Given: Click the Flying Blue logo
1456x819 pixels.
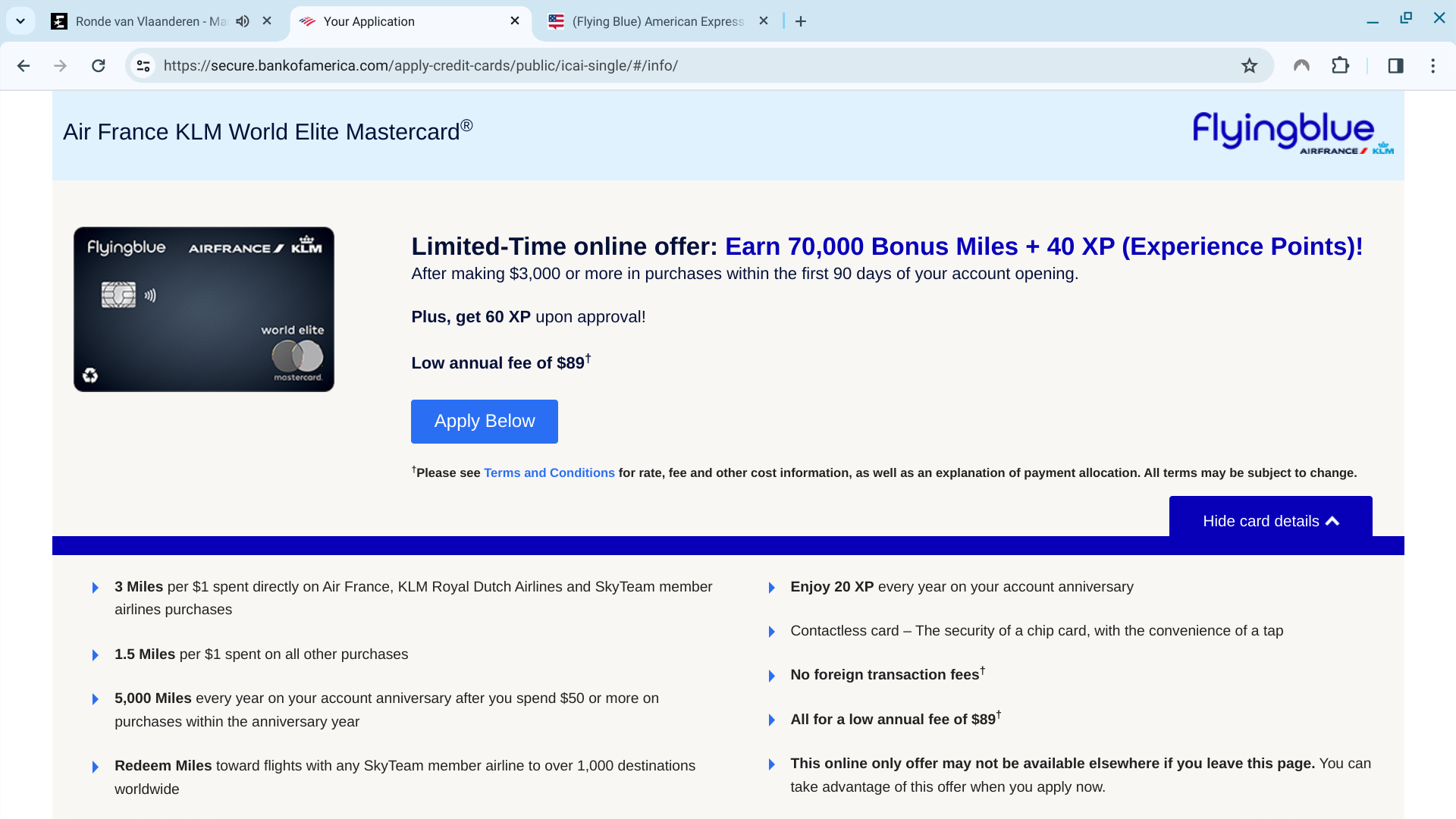Looking at the screenshot, I should coord(1292,133).
